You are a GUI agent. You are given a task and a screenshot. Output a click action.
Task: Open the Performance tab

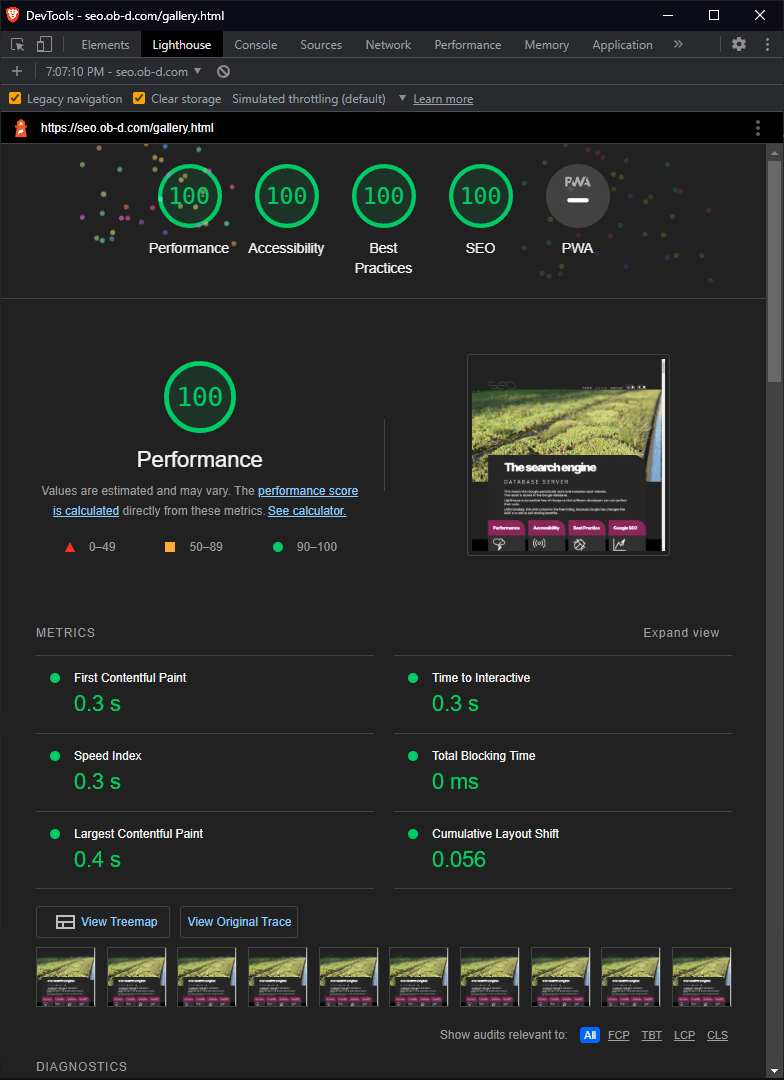(468, 45)
